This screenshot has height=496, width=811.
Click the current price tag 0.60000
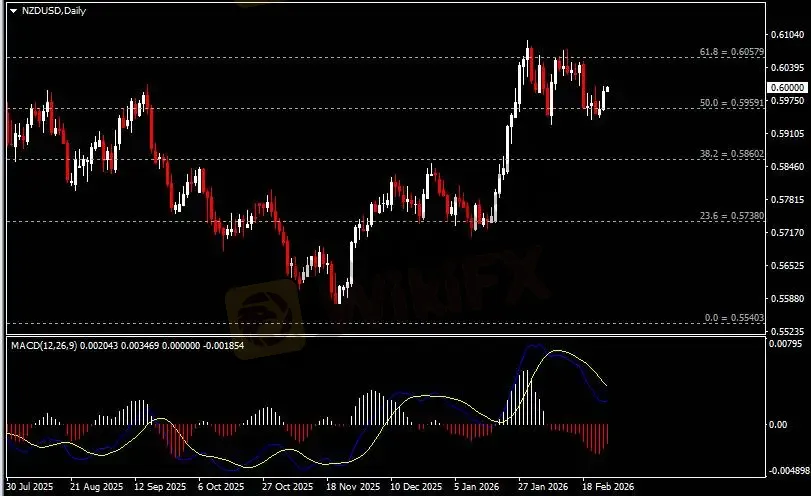coord(788,88)
